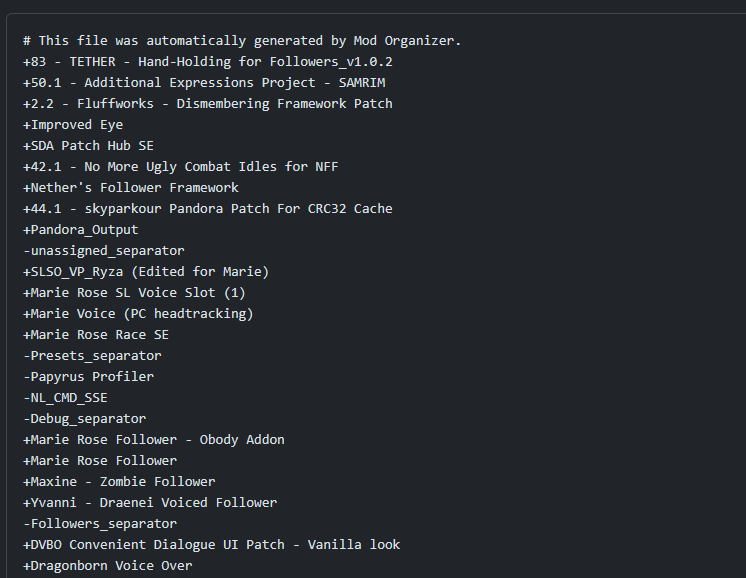Select the Dragonborn Voice Over line

point(108,566)
